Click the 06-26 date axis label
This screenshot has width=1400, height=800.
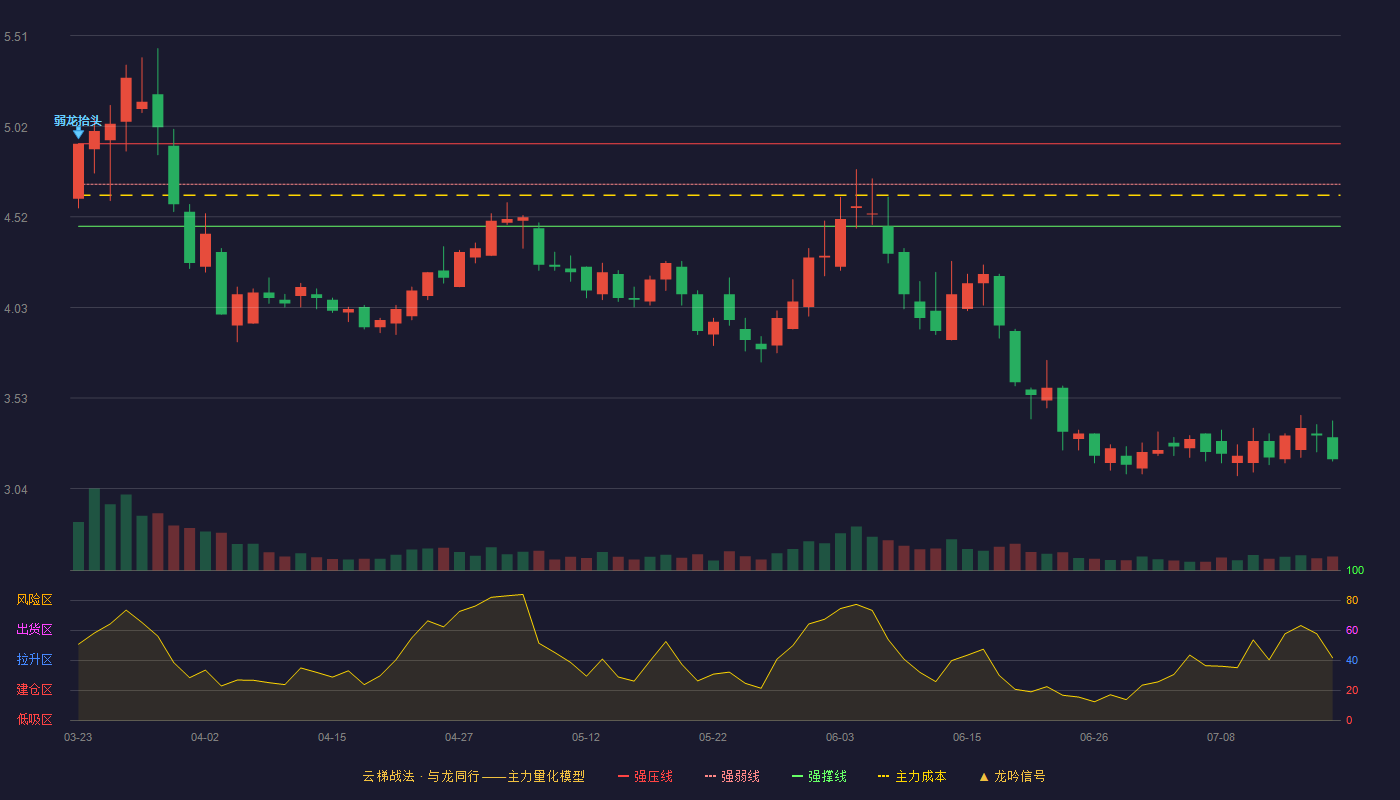point(1094,737)
